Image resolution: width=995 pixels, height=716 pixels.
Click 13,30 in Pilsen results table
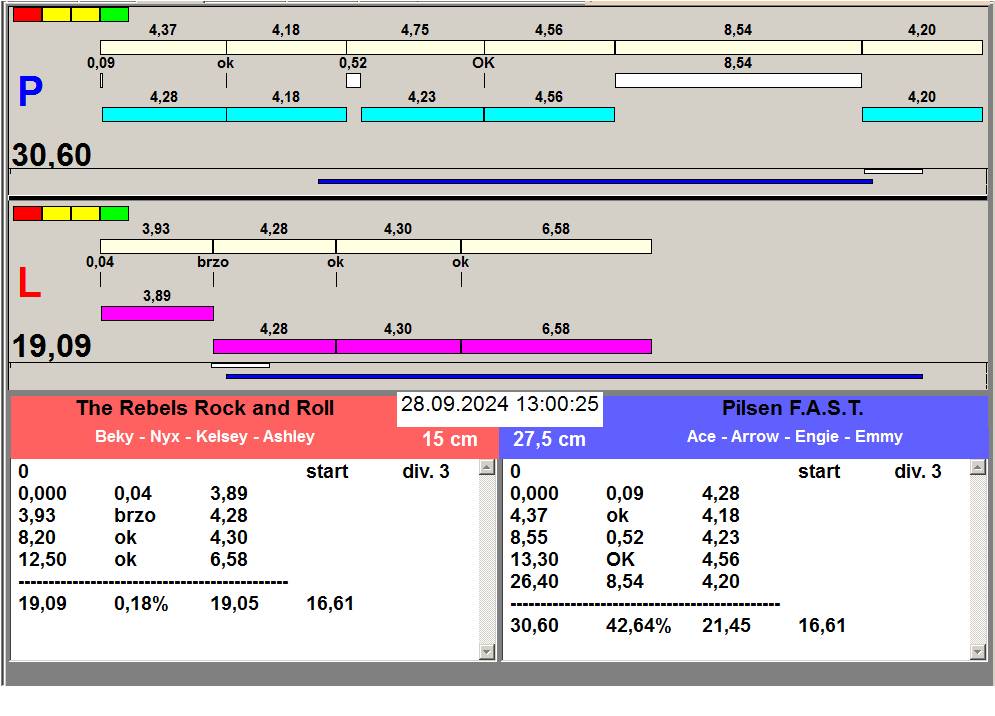tap(534, 560)
